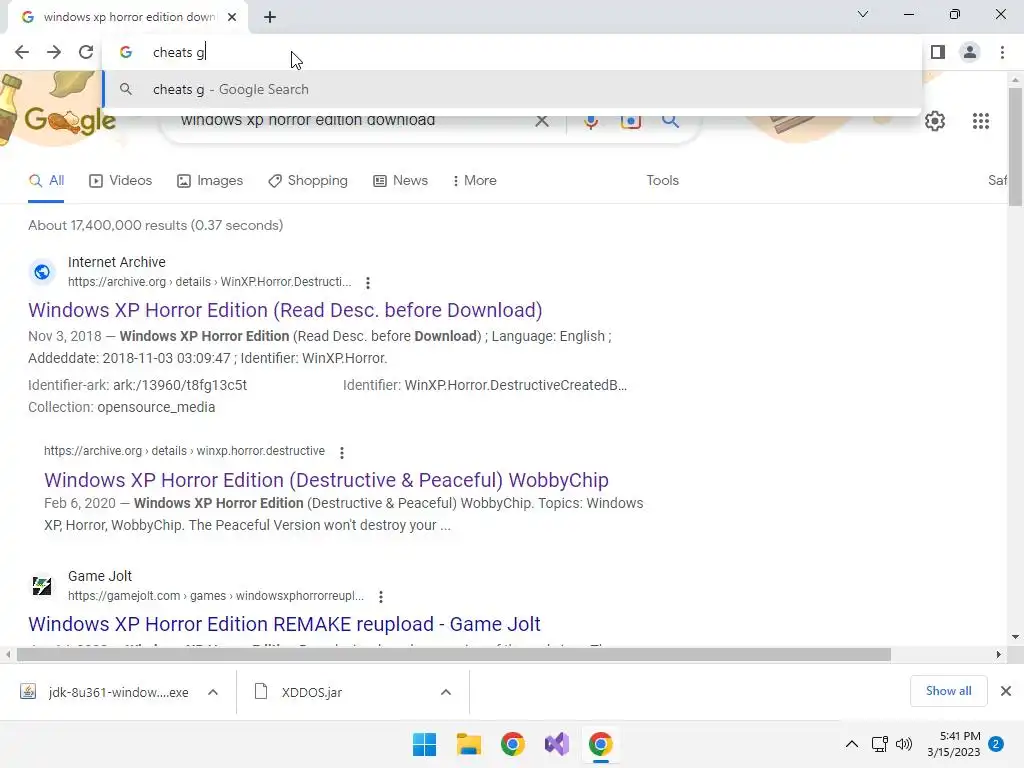Click the horizontal scrollbar thumb
1024x768 pixels.
click(x=454, y=654)
